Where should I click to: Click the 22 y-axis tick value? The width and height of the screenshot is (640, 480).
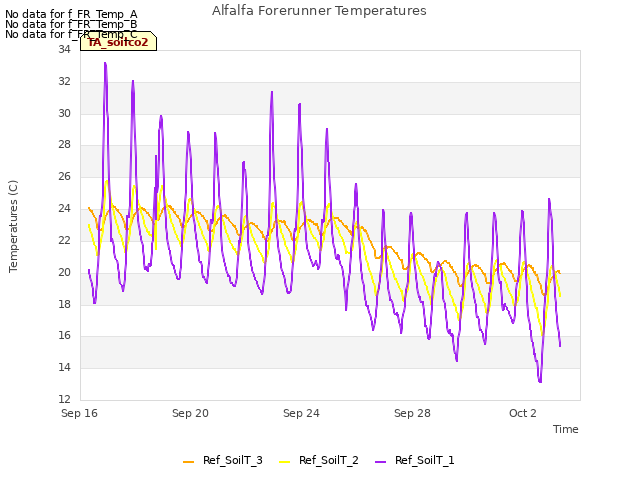(x=64, y=240)
